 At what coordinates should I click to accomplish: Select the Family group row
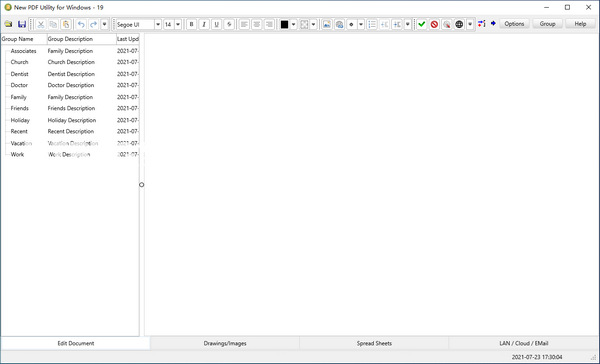tap(70, 97)
